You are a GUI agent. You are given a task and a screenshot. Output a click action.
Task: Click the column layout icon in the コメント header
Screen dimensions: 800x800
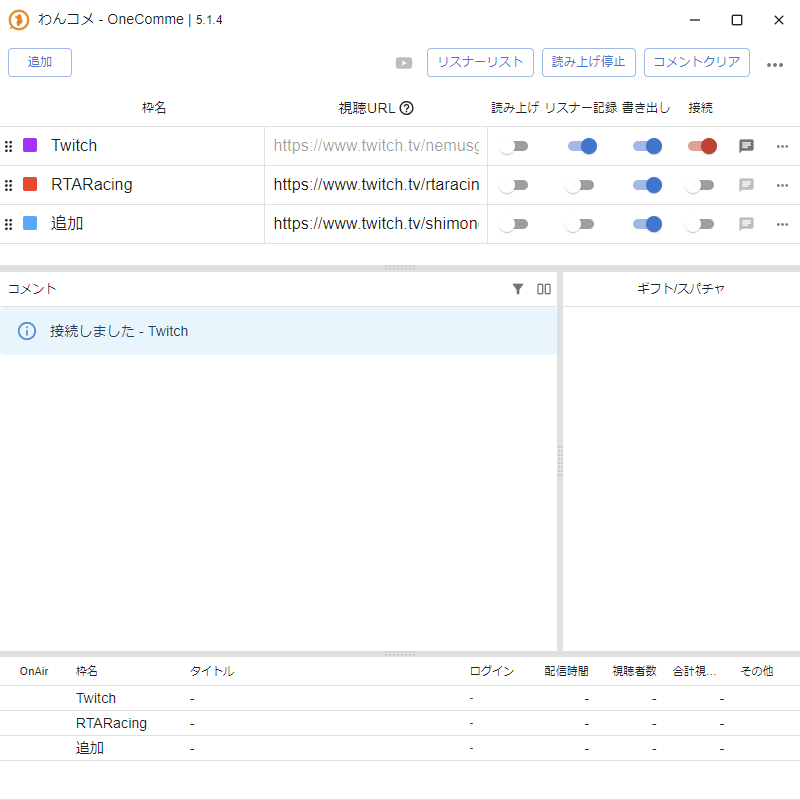tap(544, 289)
